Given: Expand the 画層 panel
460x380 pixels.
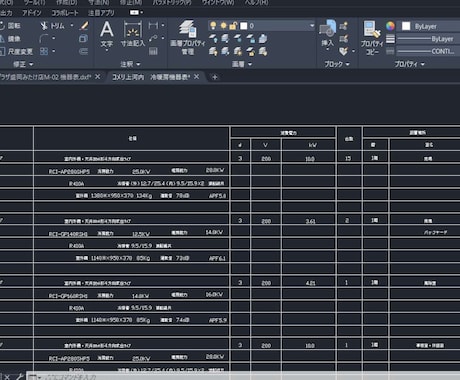Looking at the screenshot, I should point(242,64).
